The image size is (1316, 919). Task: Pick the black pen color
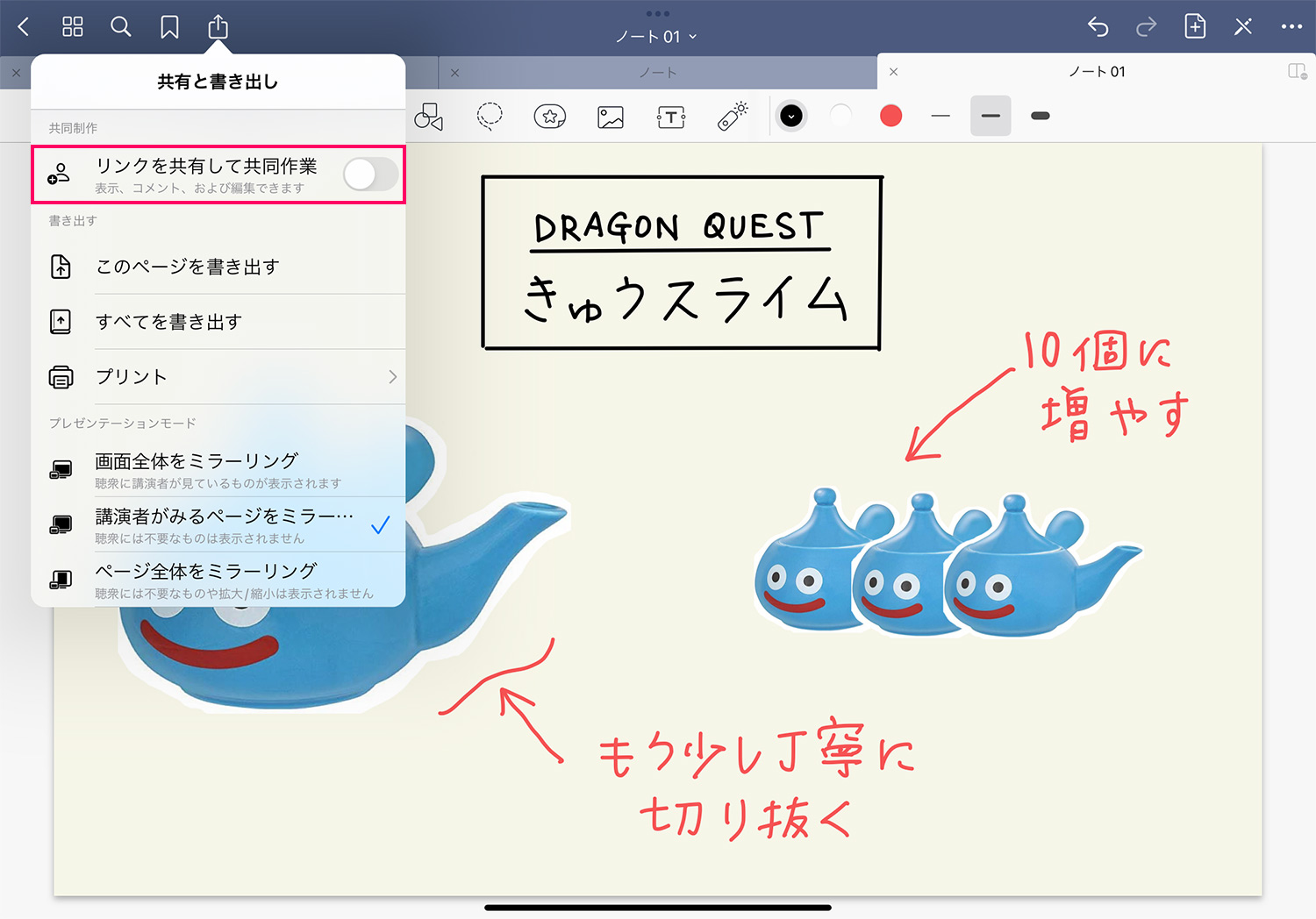tap(791, 116)
